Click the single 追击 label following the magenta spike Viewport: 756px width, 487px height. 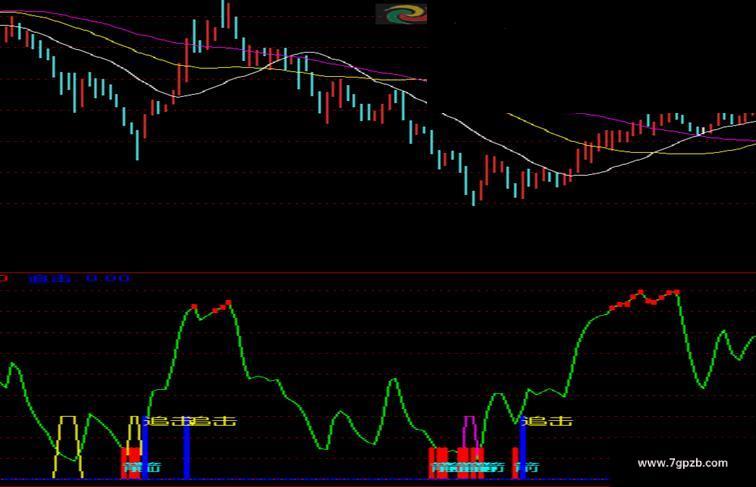549,421
